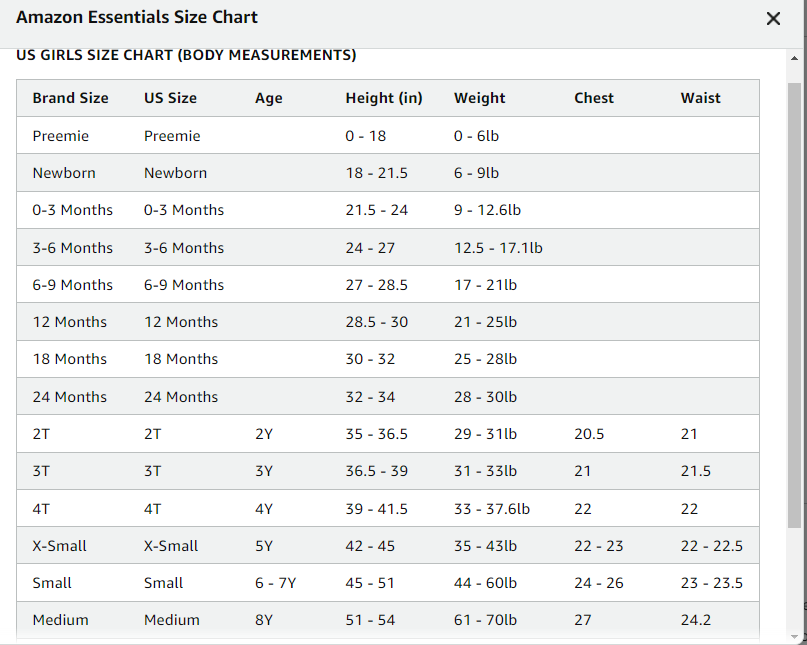Click the 2T chest value "20.5"
This screenshot has width=807, height=645.
(589, 434)
